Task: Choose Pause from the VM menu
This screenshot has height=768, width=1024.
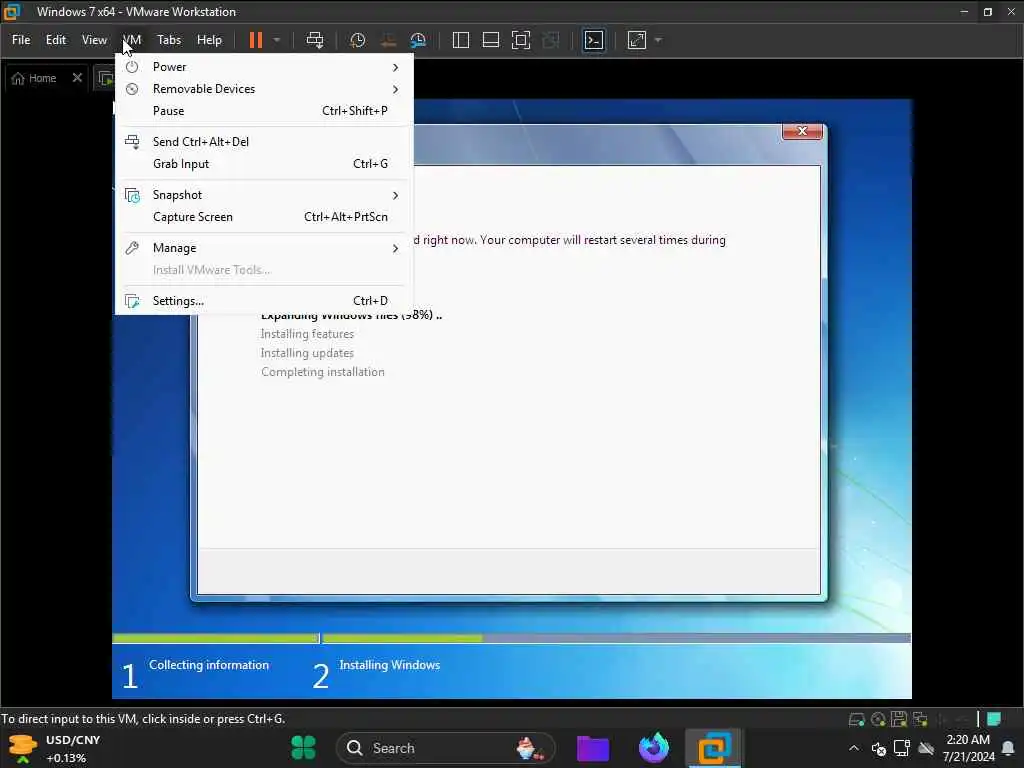Action: [264, 111]
